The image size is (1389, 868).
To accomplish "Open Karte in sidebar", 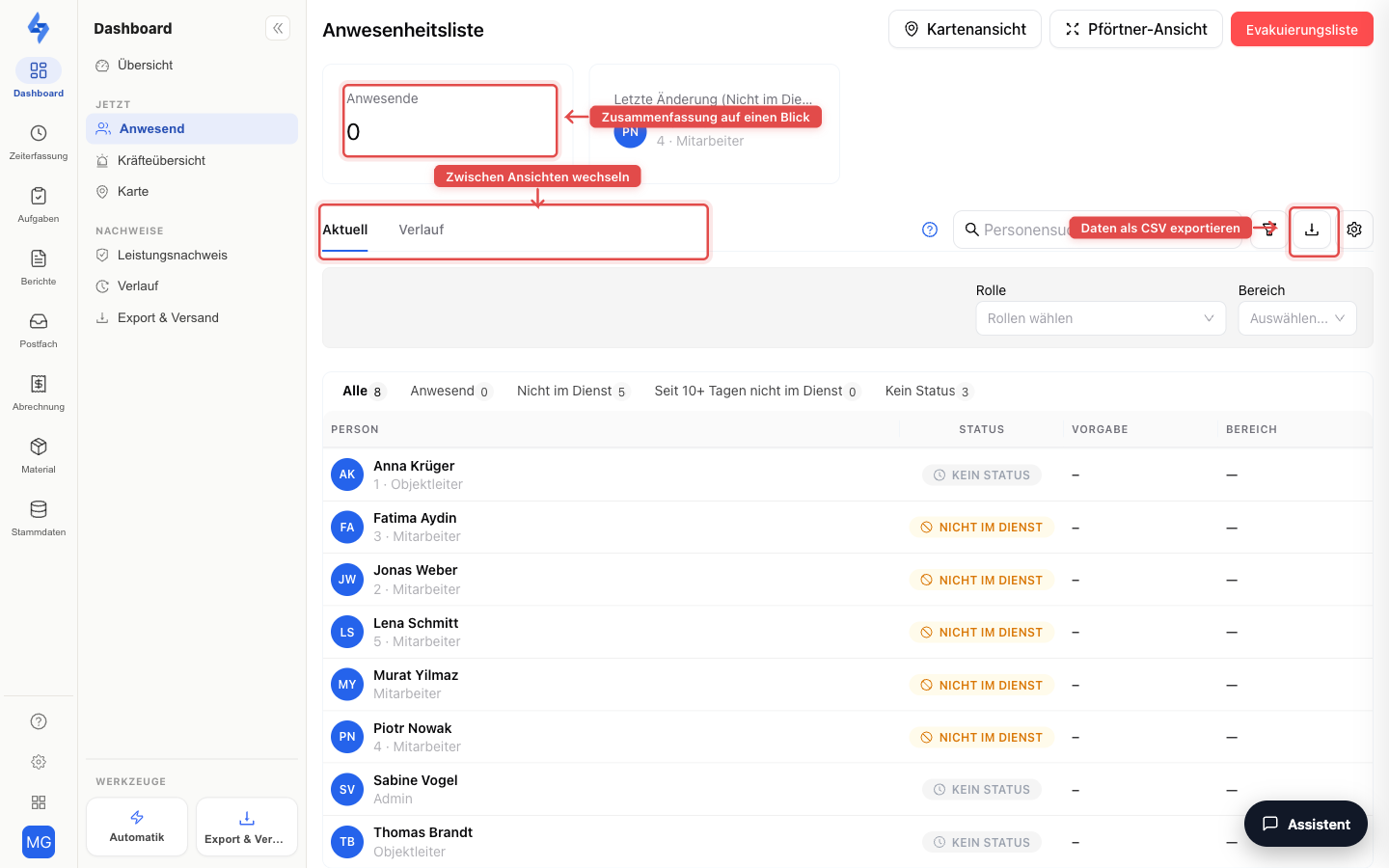I will pos(192,191).
